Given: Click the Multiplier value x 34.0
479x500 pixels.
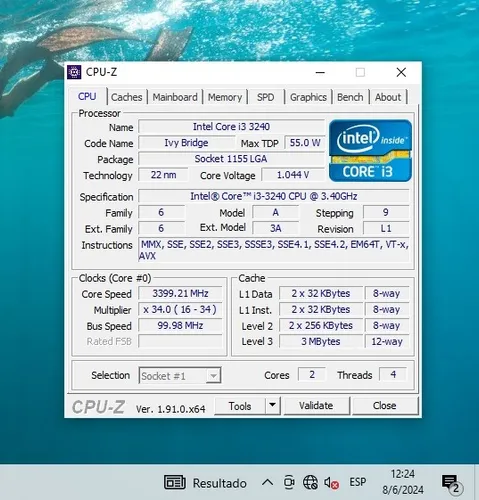Looking at the screenshot, I should tap(180, 310).
